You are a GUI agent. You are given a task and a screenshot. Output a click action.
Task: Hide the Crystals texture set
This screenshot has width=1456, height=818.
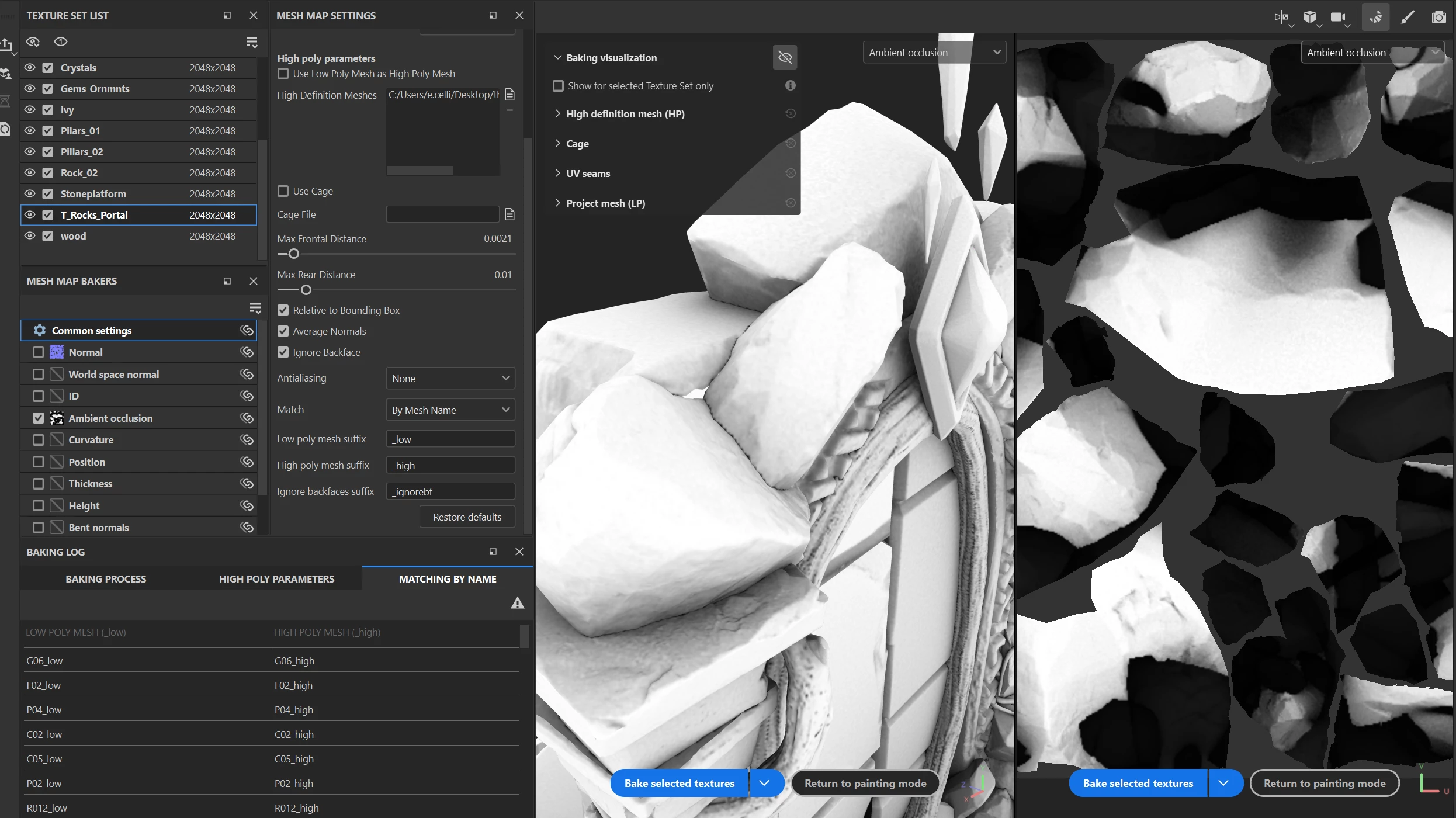(x=30, y=68)
